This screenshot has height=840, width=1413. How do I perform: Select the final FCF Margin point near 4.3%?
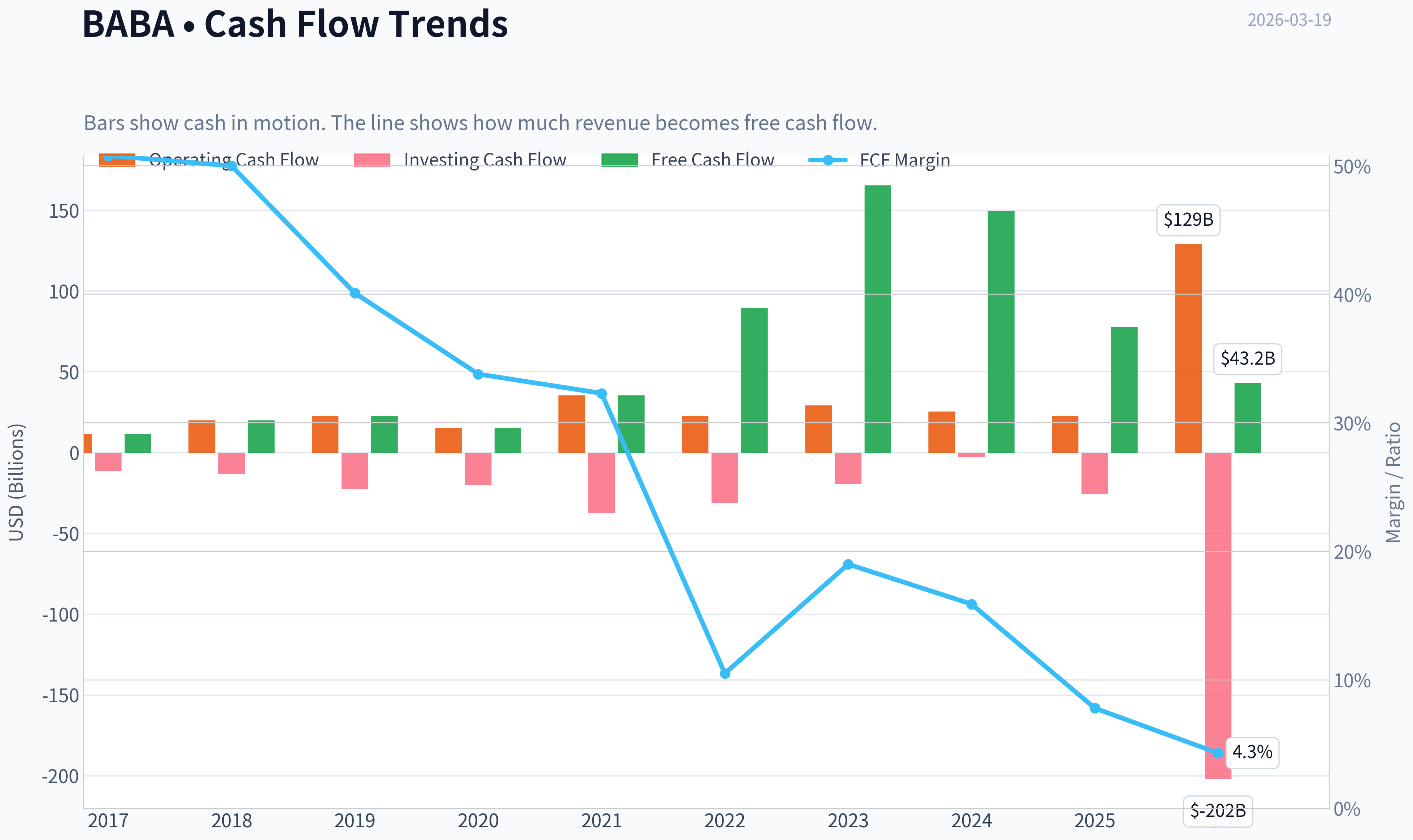tap(1218, 753)
